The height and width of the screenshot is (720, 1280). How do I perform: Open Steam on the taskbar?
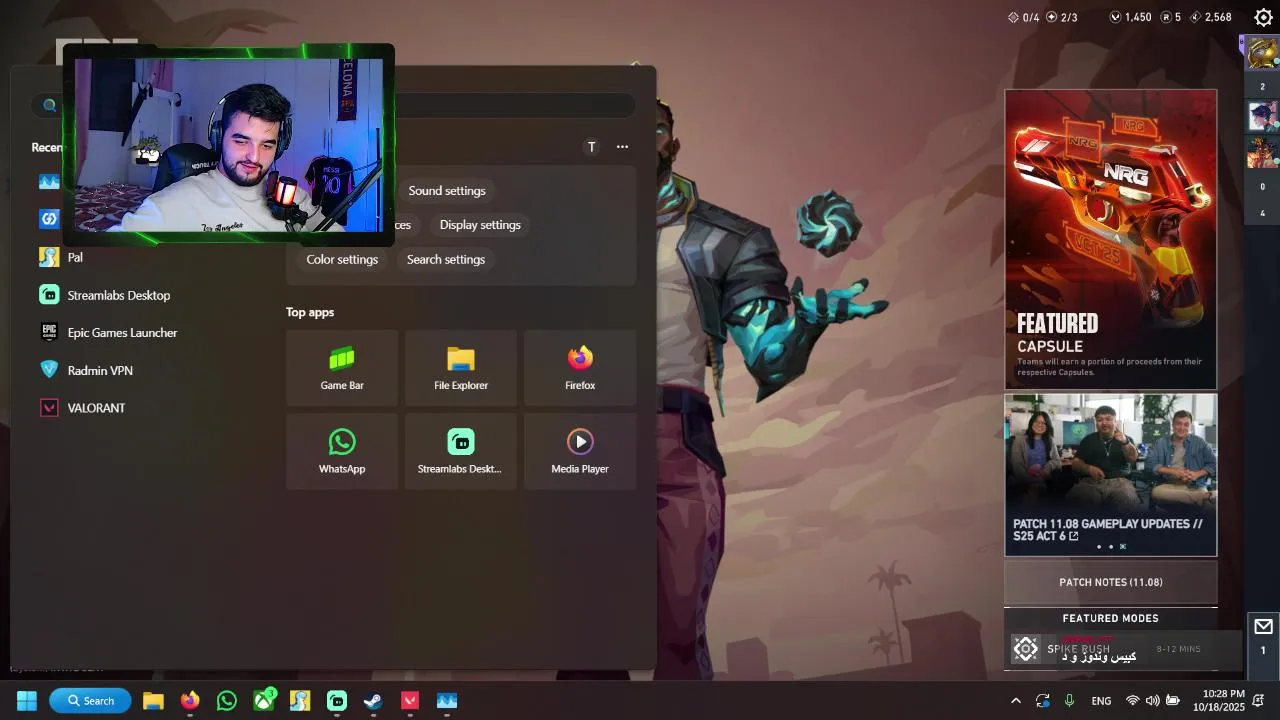373,701
